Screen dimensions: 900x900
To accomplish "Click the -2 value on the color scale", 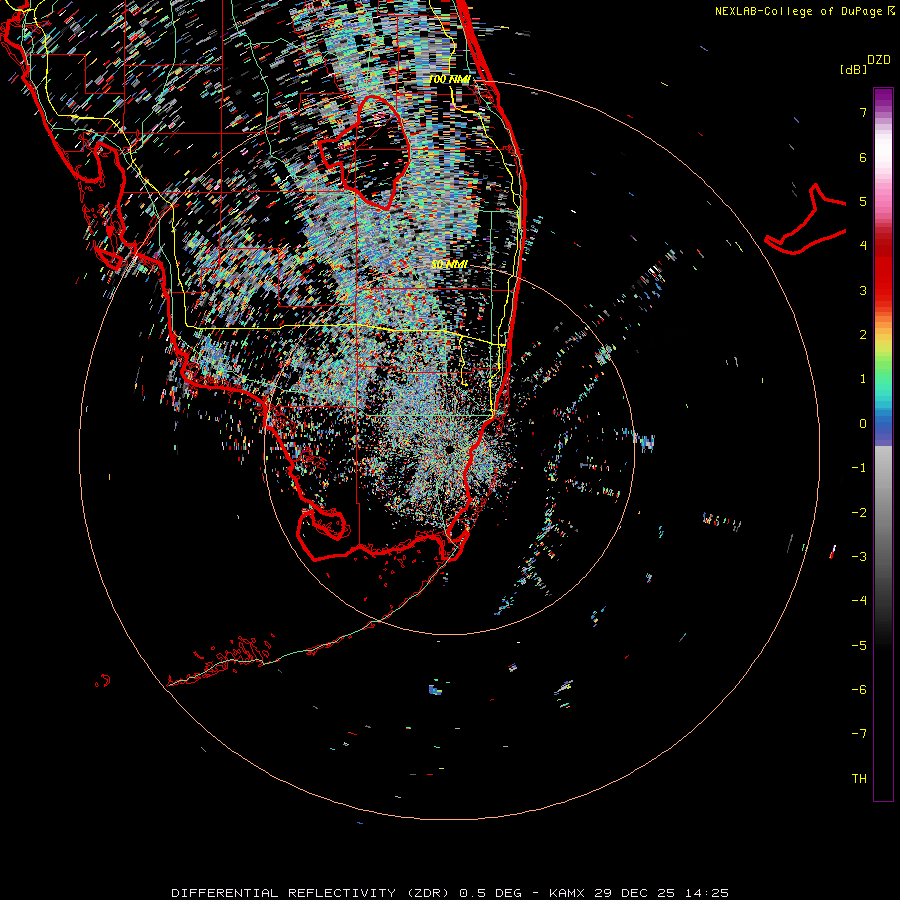I will point(859,513).
